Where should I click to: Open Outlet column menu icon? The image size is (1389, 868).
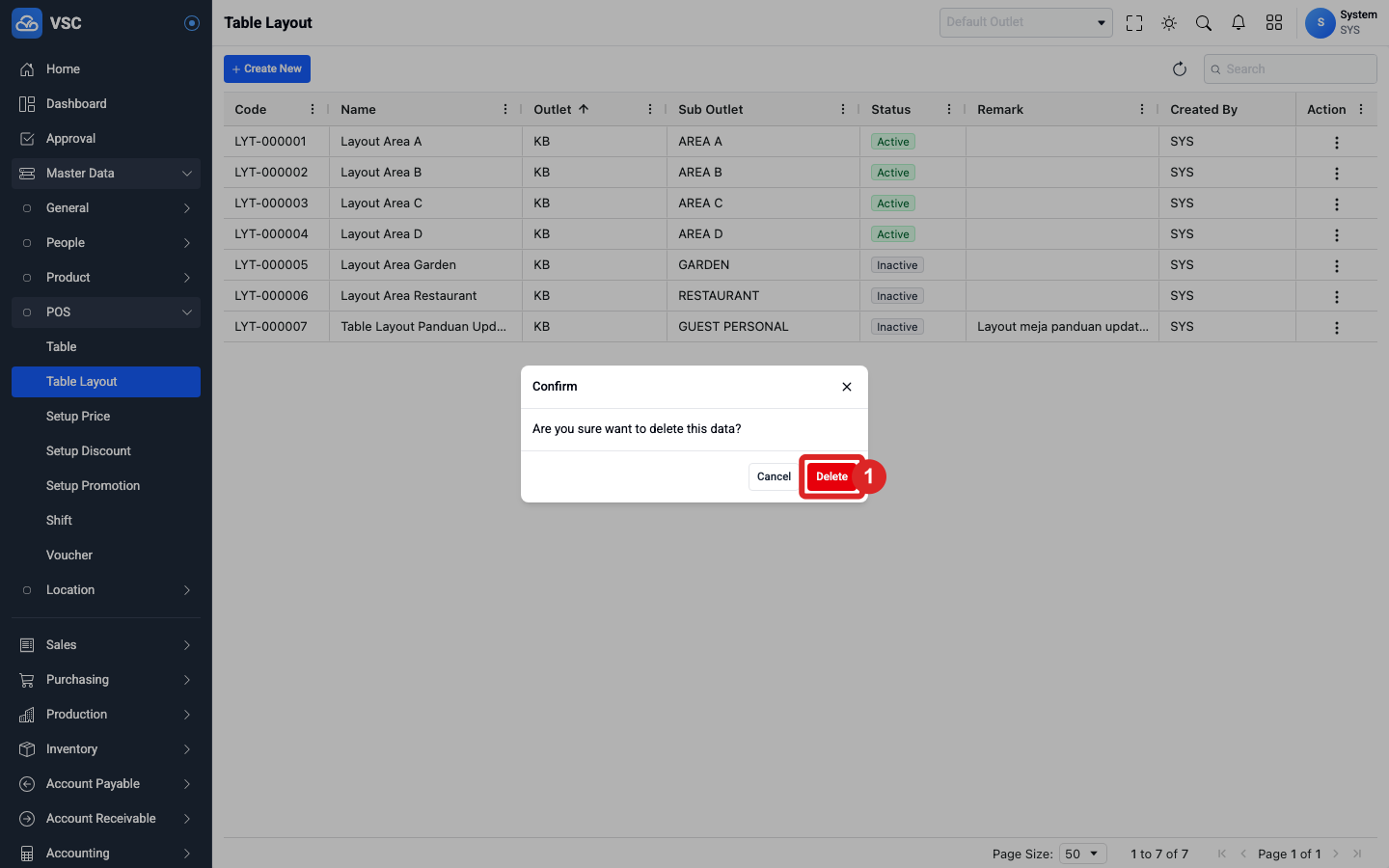point(650,109)
